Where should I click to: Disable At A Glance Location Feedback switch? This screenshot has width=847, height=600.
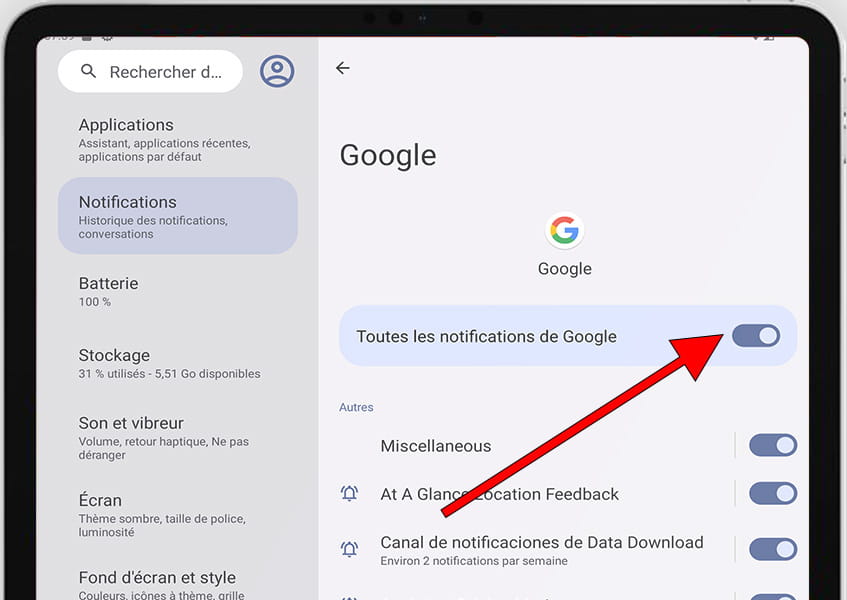773,493
